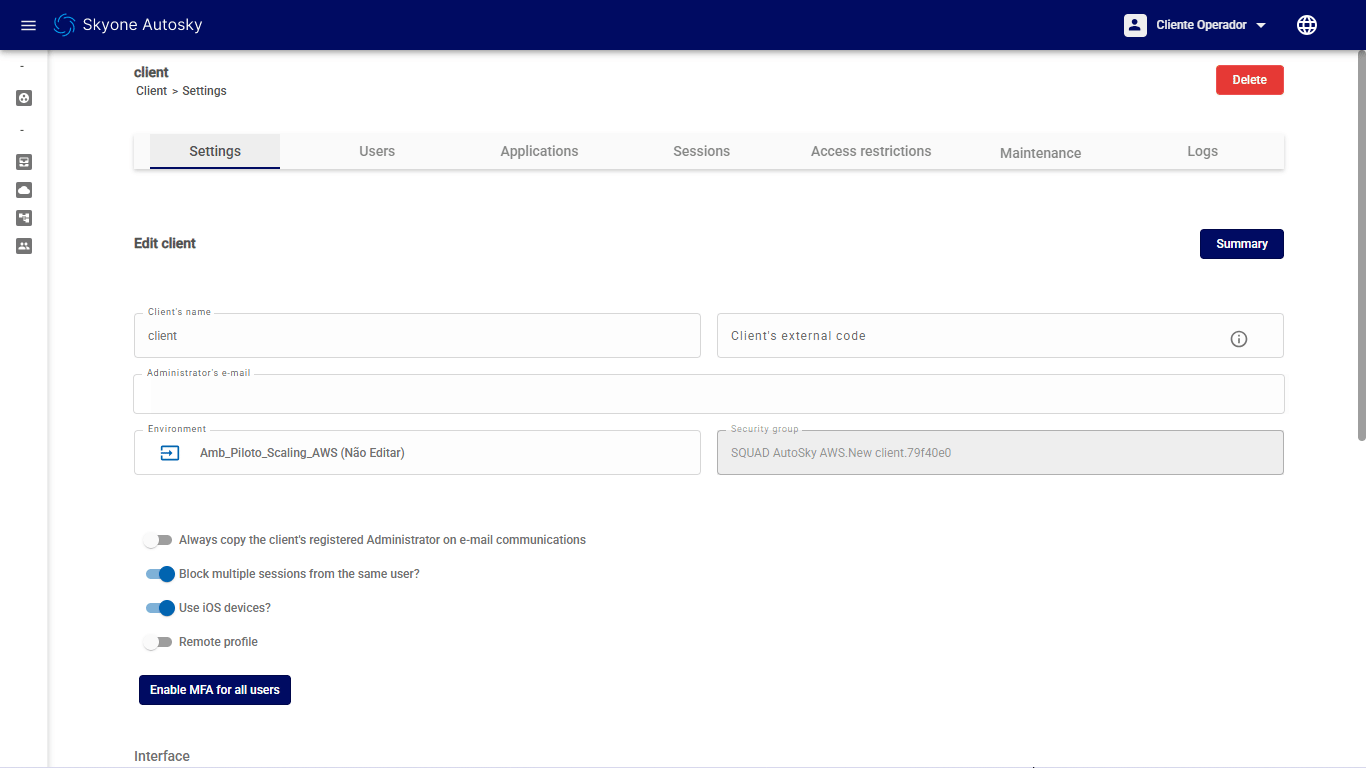This screenshot has height=768, width=1366.
Task: Click the Skyone Autosky logo
Action: (x=128, y=25)
